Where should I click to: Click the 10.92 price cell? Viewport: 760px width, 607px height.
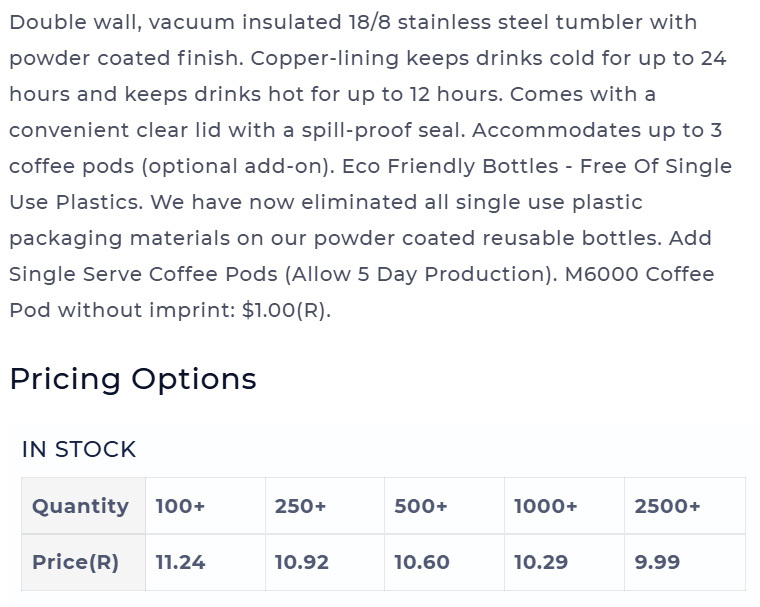pyautogui.click(x=325, y=562)
